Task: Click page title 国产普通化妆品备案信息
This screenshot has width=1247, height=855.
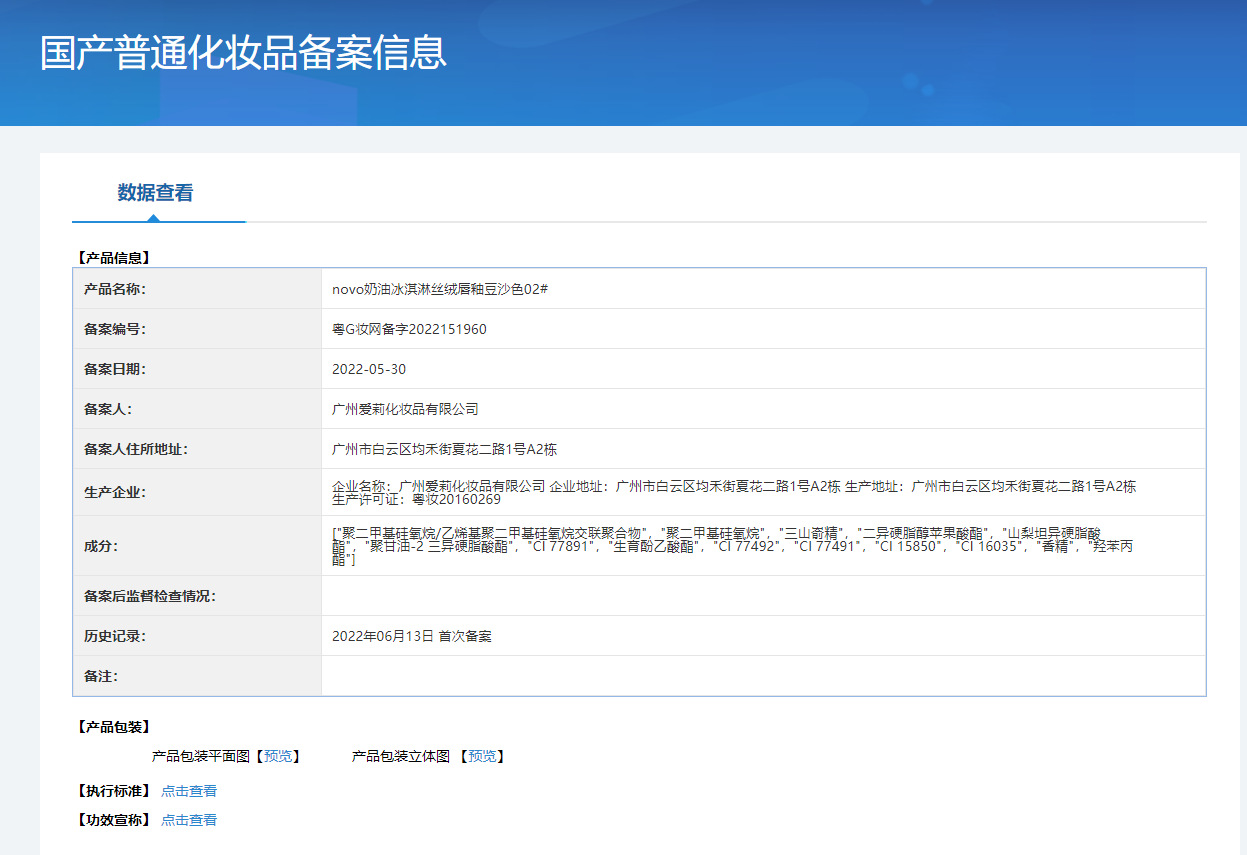Action: [243, 53]
